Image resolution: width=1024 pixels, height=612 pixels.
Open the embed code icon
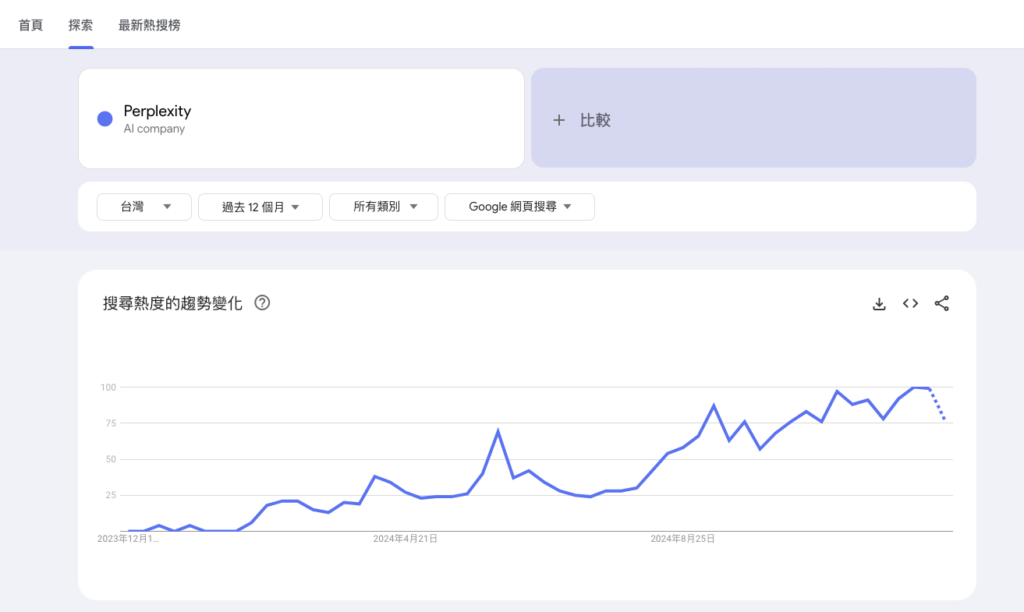(910, 303)
